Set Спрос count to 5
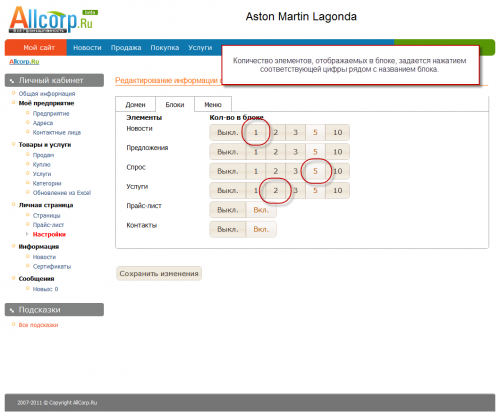The image size is (500, 412). (x=315, y=171)
